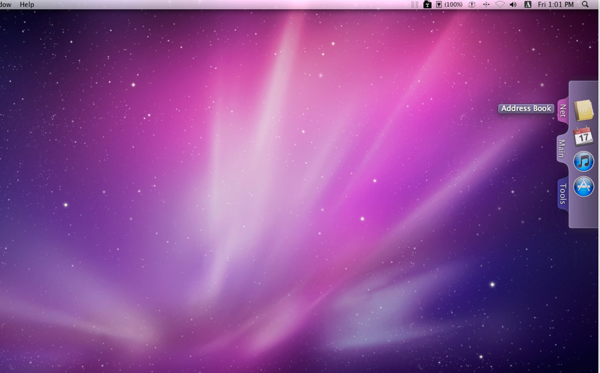Click the Fri 1:01 PM clock
Screen dimensions: 600x373
556,5
